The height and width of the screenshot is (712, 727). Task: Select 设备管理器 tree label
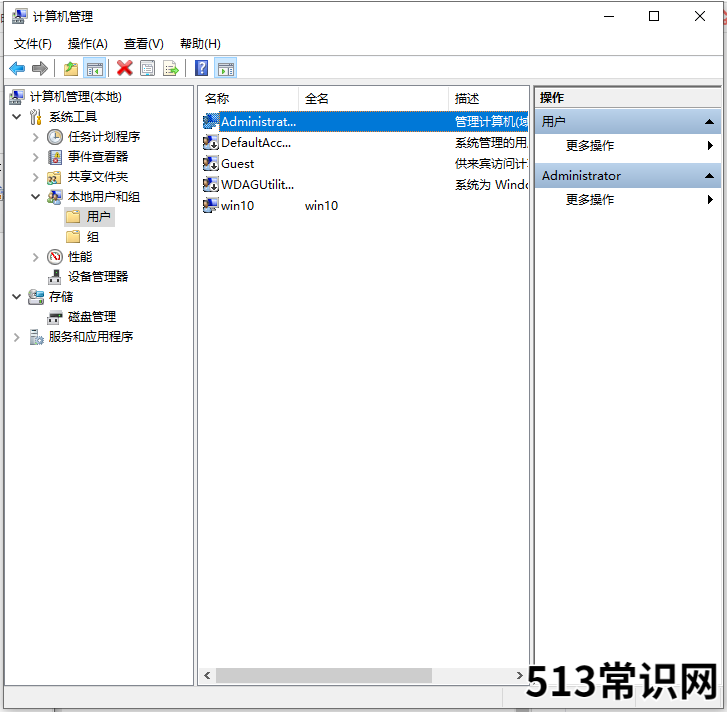tap(98, 277)
